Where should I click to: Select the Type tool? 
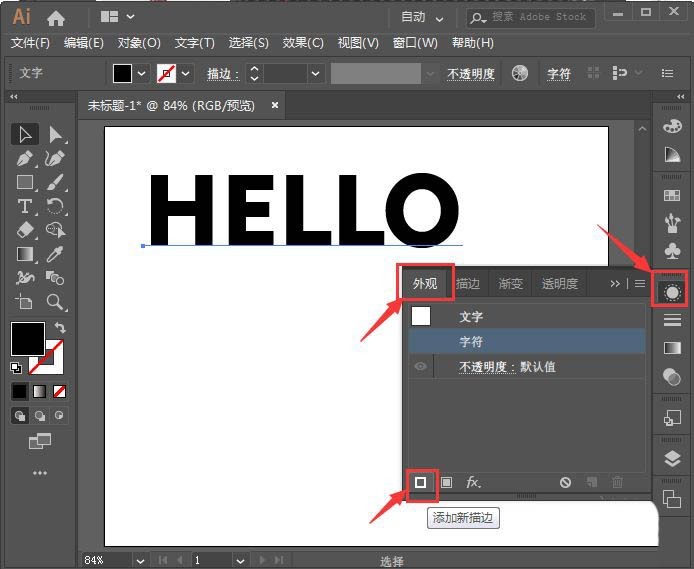pos(25,206)
